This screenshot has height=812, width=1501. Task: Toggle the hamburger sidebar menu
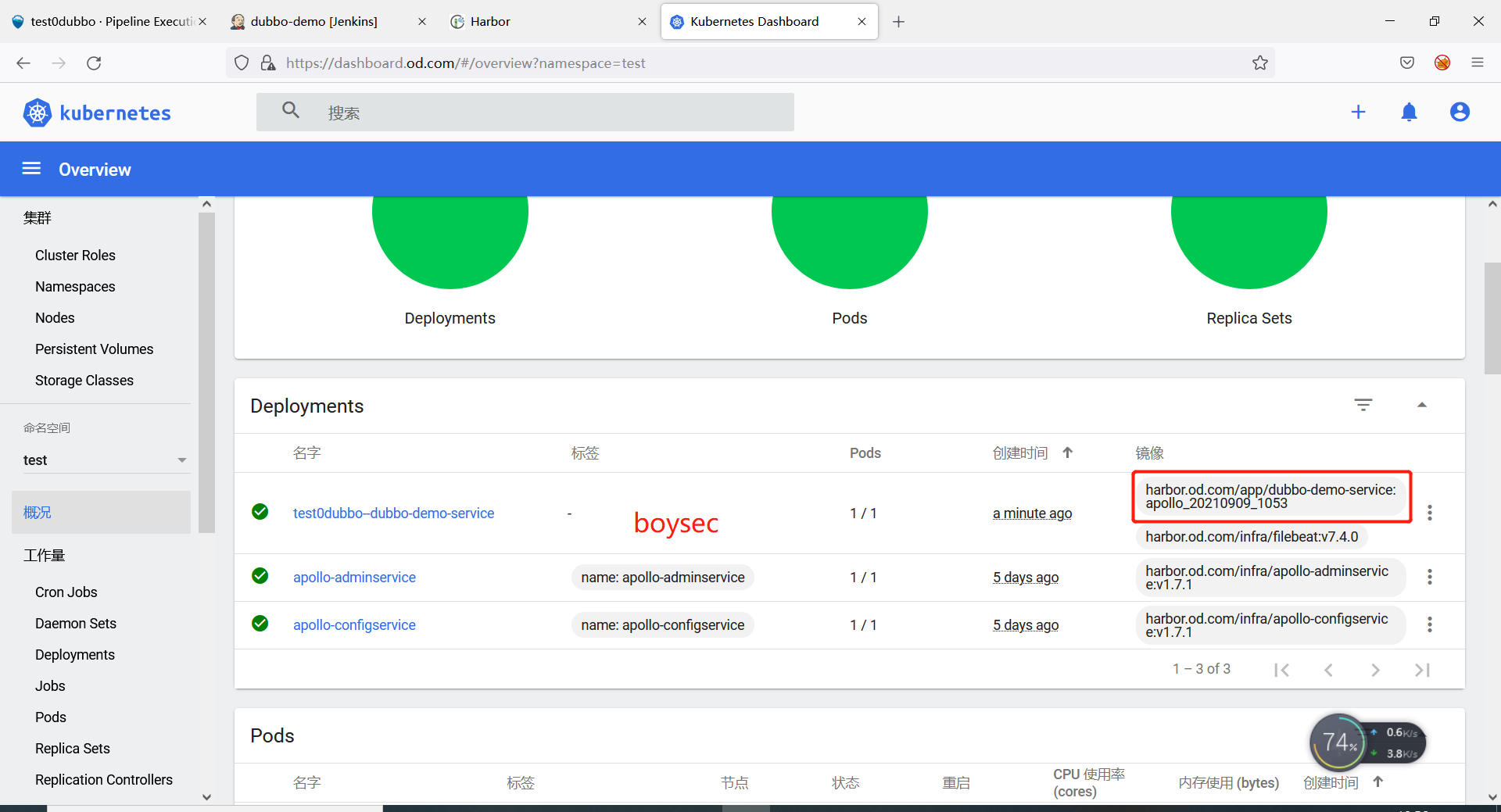click(31, 168)
